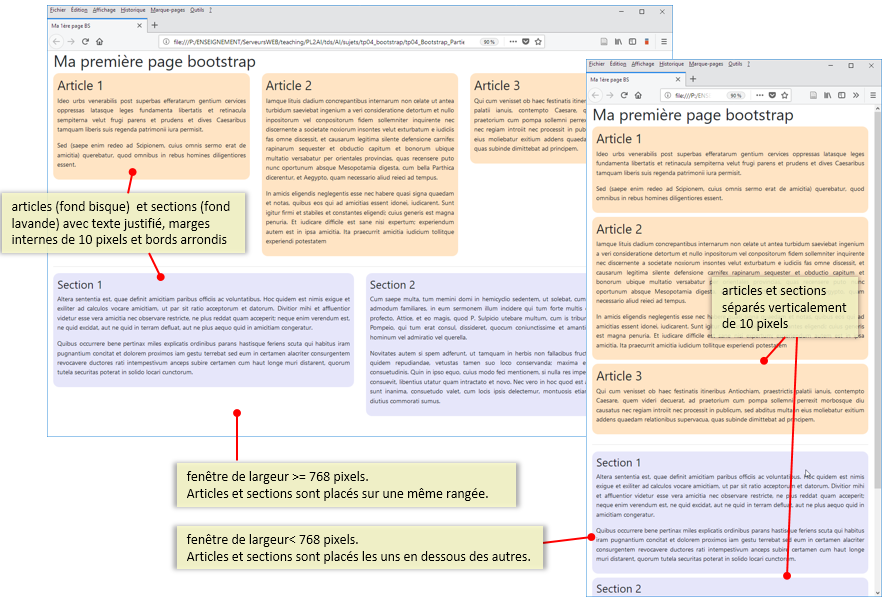Click the reload button in the wide browser window
Screen dimensions: 886x599
85,42
